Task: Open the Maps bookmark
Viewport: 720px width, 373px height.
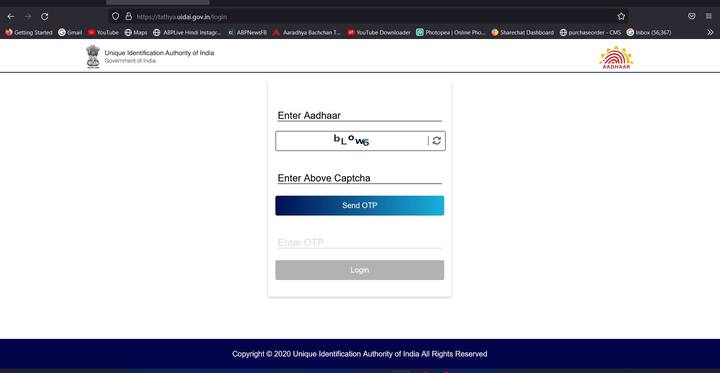Action: [136, 33]
